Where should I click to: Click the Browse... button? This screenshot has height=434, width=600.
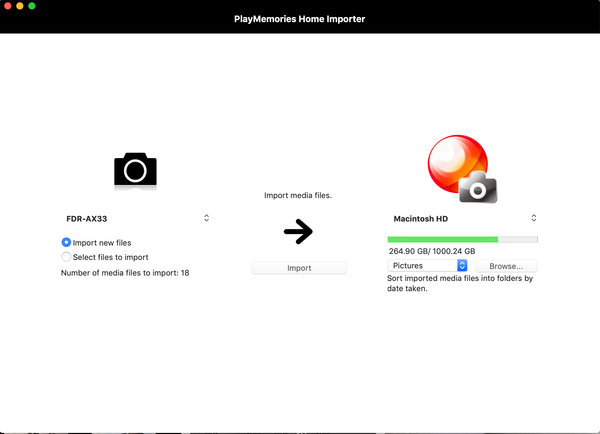pyautogui.click(x=506, y=266)
